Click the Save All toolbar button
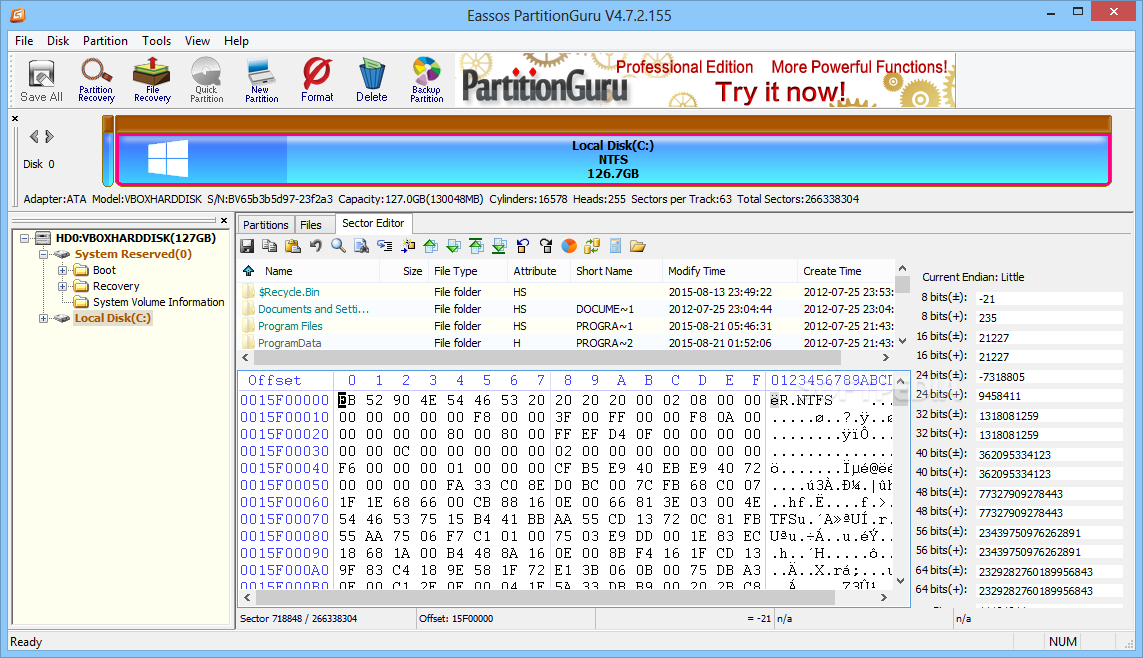The image size is (1143, 658). pyautogui.click(x=42, y=81)
